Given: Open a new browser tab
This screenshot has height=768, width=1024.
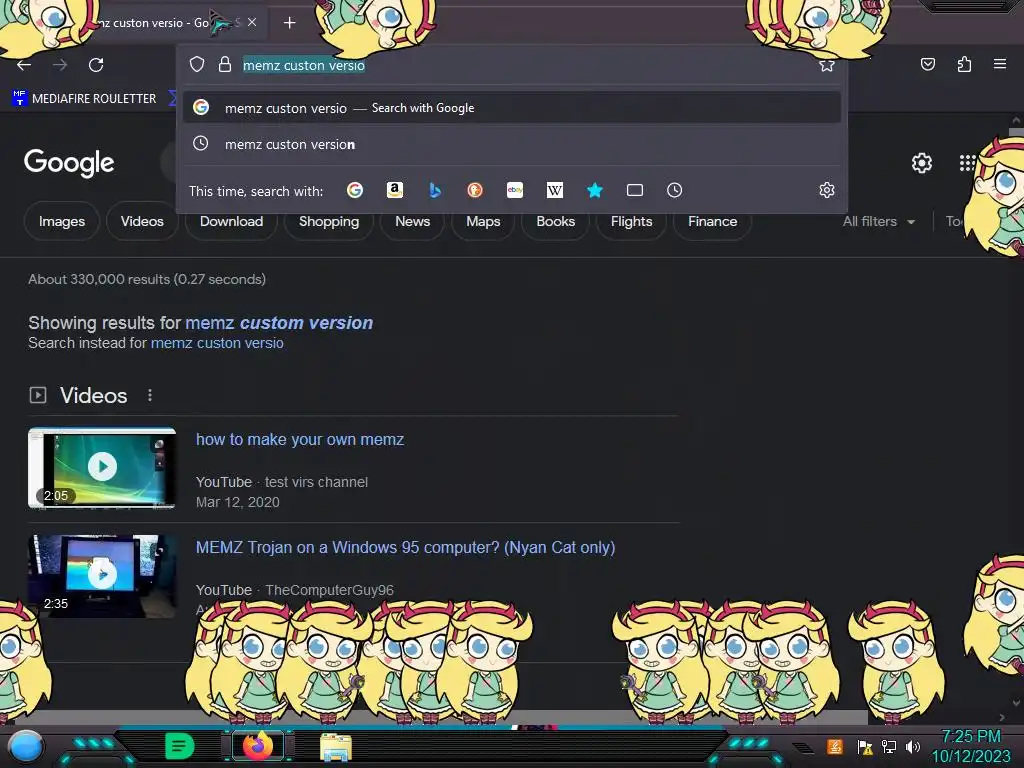Looking at the screenshot, I should pyautogui.click(x=289, y=23).
